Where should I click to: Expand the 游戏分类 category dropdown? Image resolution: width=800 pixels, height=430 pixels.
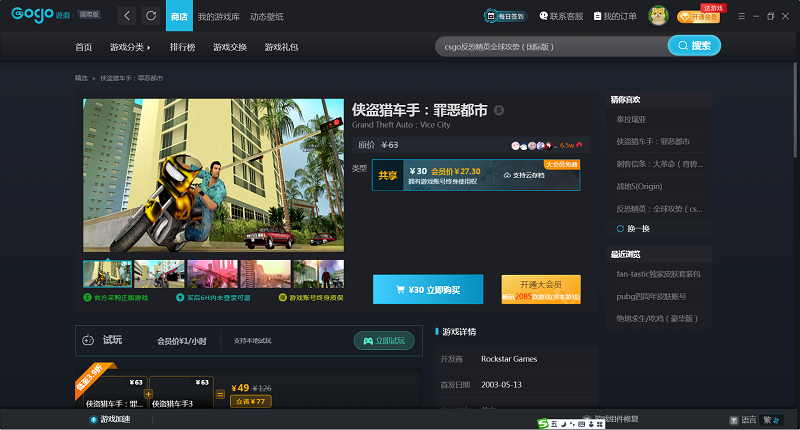[x=130, y=47]
